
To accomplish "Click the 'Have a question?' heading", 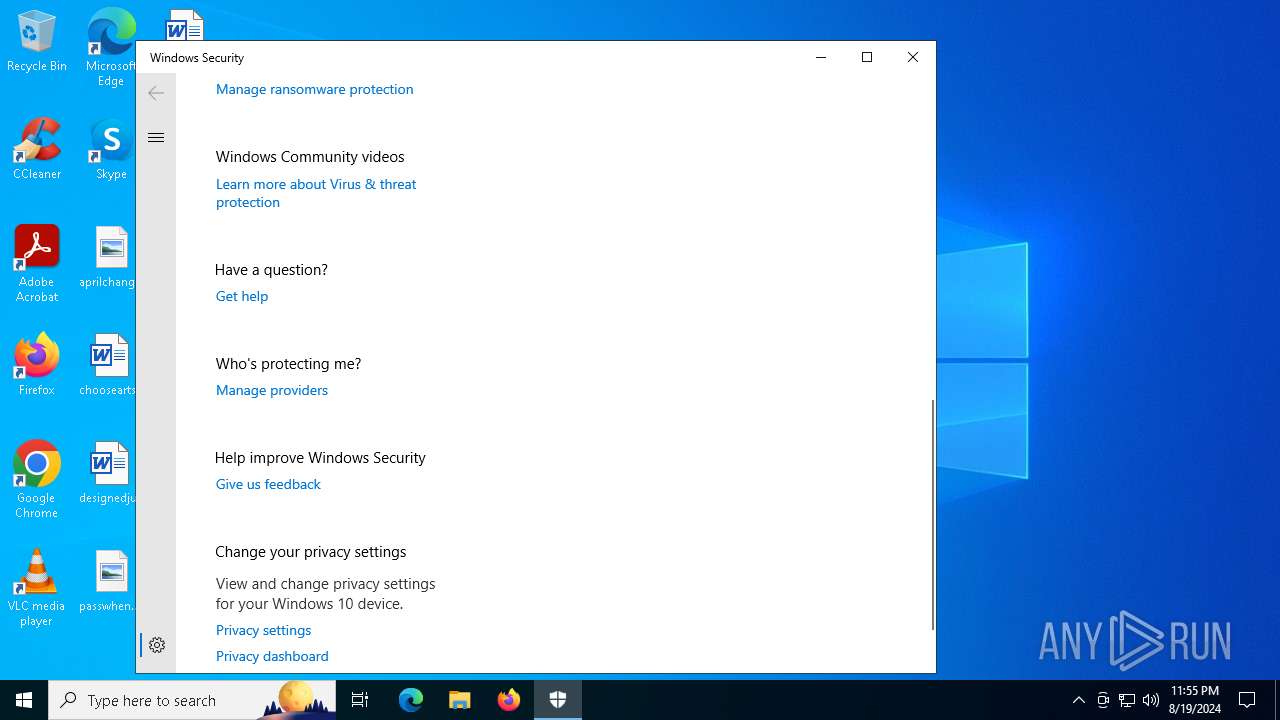I will 271,270.
